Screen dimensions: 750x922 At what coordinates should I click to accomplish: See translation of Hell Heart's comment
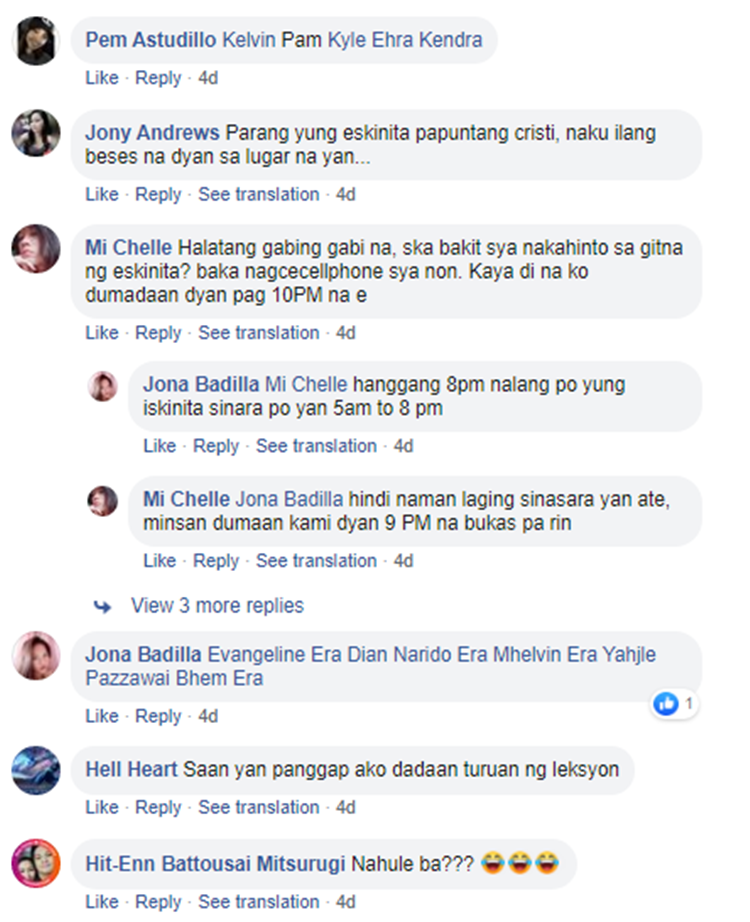[x=258, y=807]
